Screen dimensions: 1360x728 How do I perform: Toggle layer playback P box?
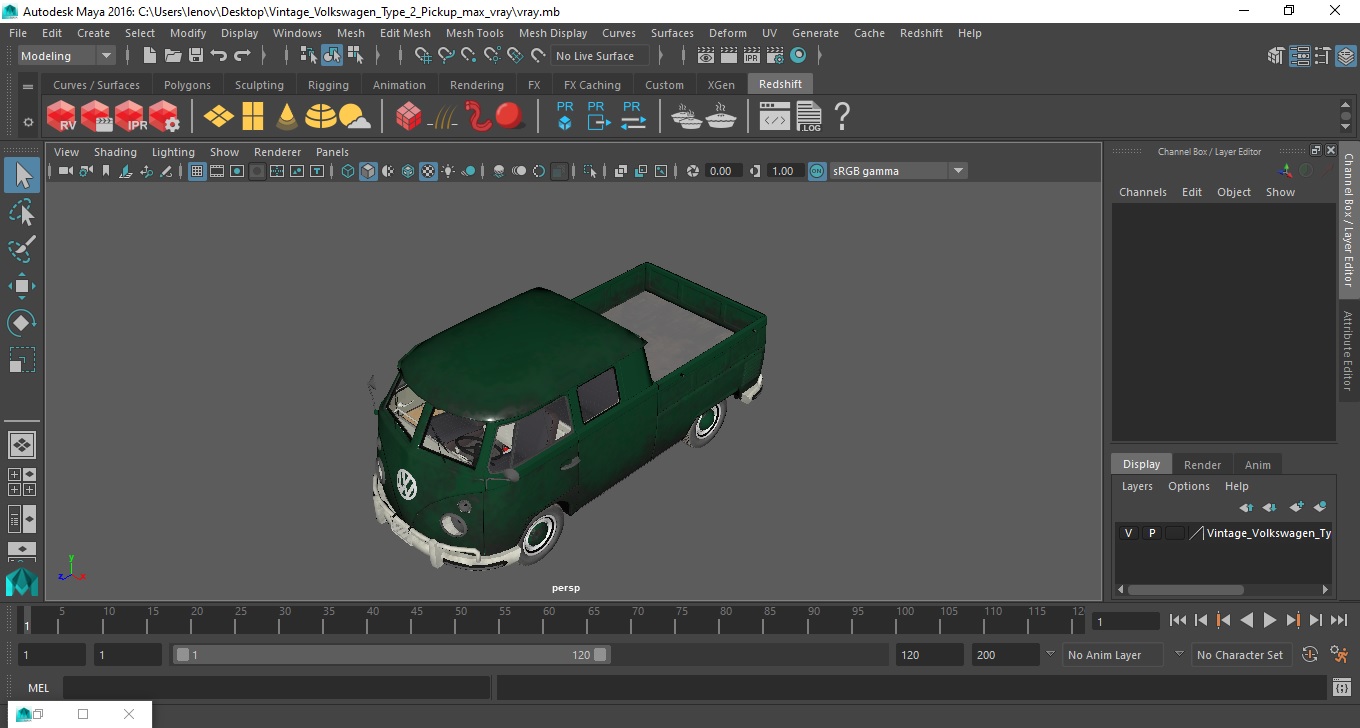[1151, 533]
